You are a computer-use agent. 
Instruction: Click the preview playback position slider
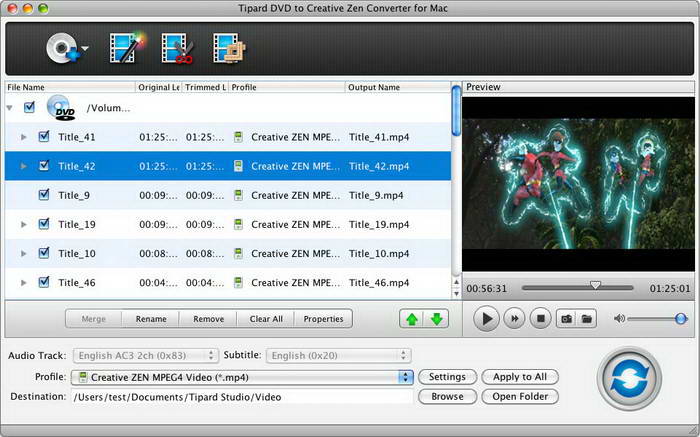point(577,288)
